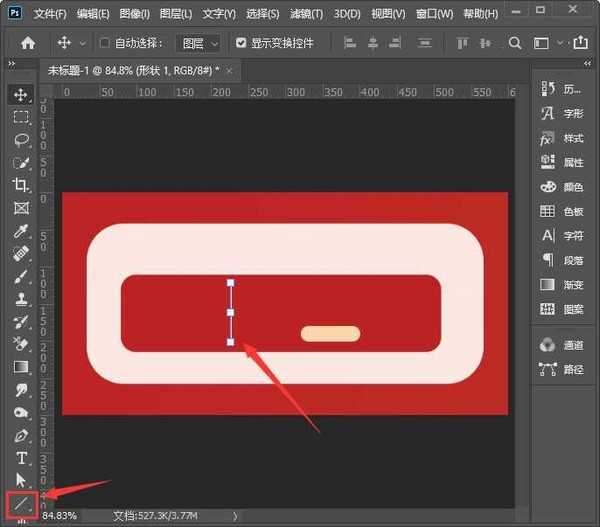600x527 pixels.
Task: Click the Home icon in the options bar
Action: [28, 44]
